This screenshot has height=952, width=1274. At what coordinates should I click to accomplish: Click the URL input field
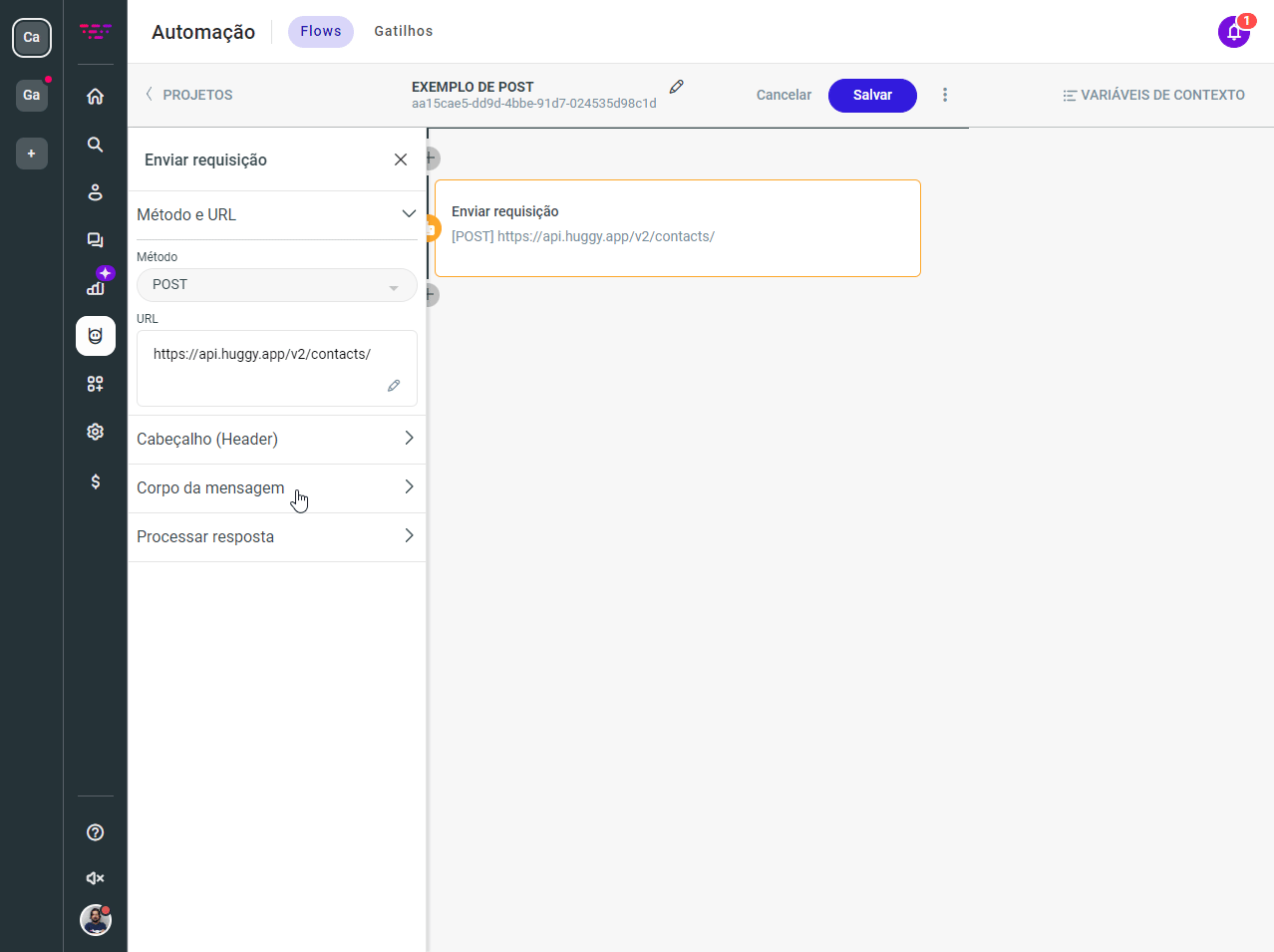pos(277,369)
